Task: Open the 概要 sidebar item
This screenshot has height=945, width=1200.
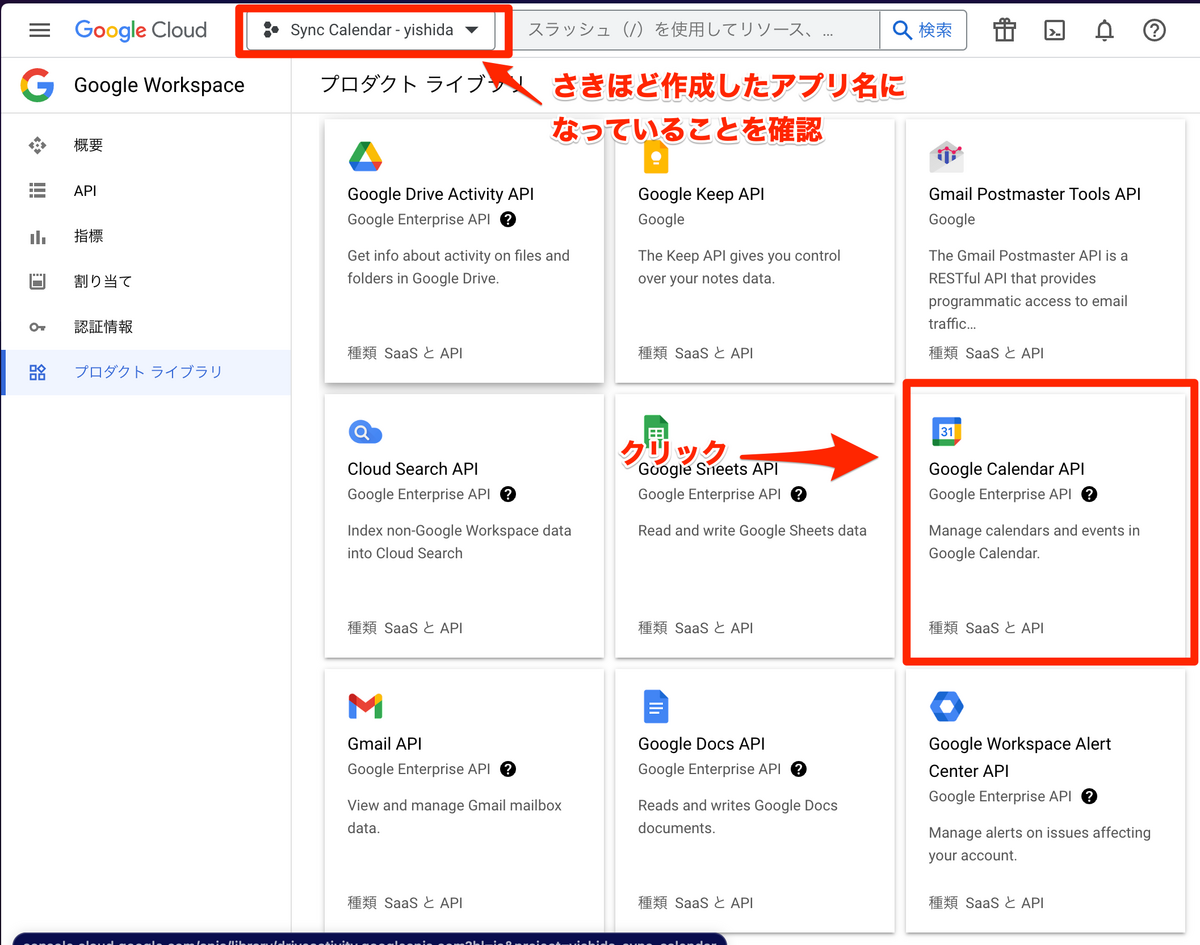Action: (146, 145)
